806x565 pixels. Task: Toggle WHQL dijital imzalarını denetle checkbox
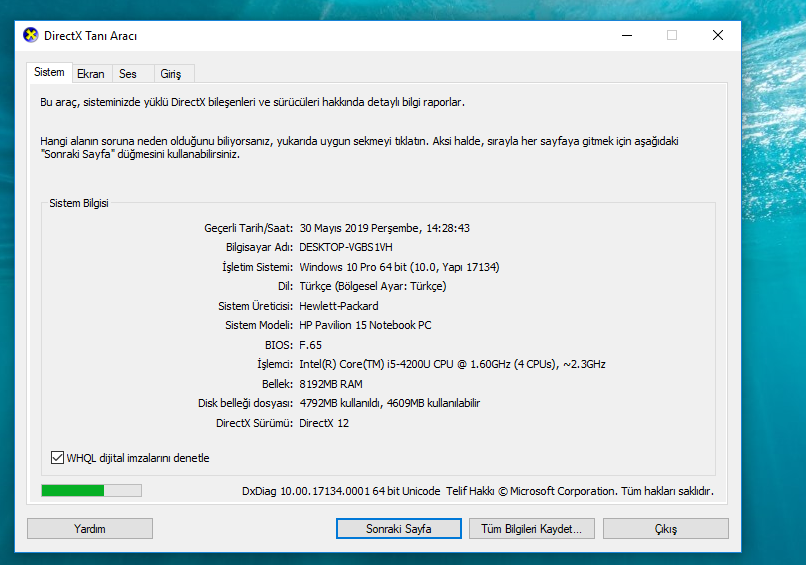tap(57, 458)
